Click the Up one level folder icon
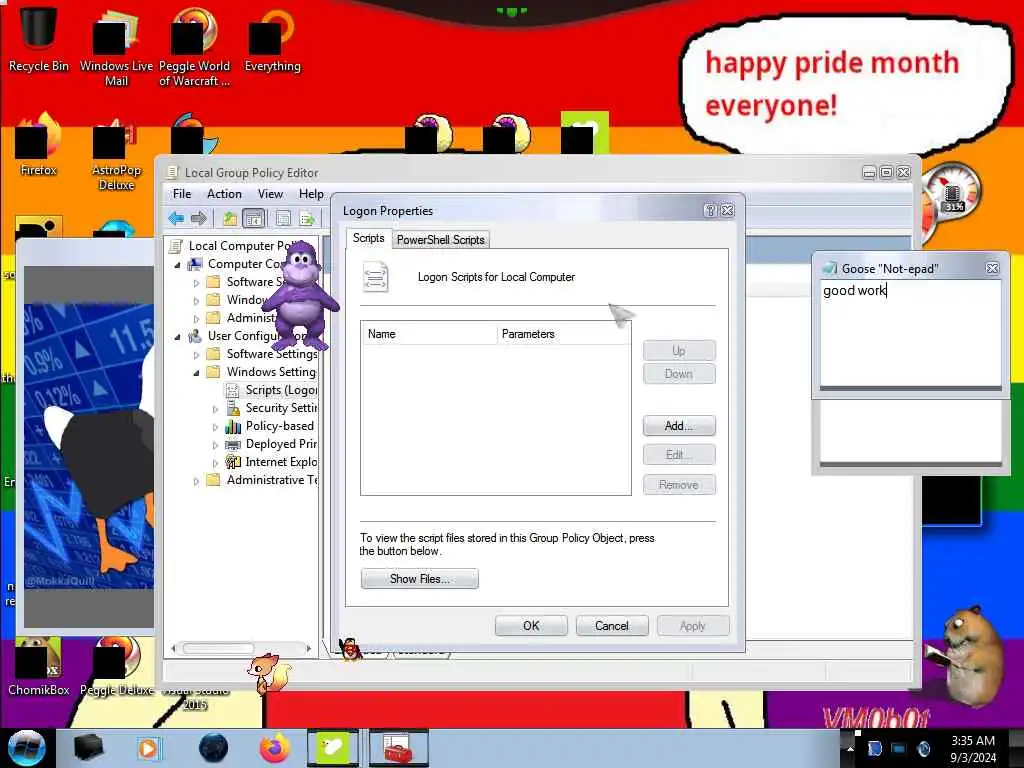 click(230, 219)
